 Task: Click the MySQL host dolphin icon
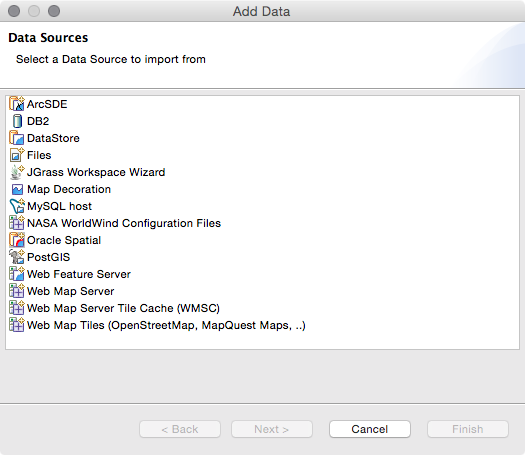pos(17,206)
